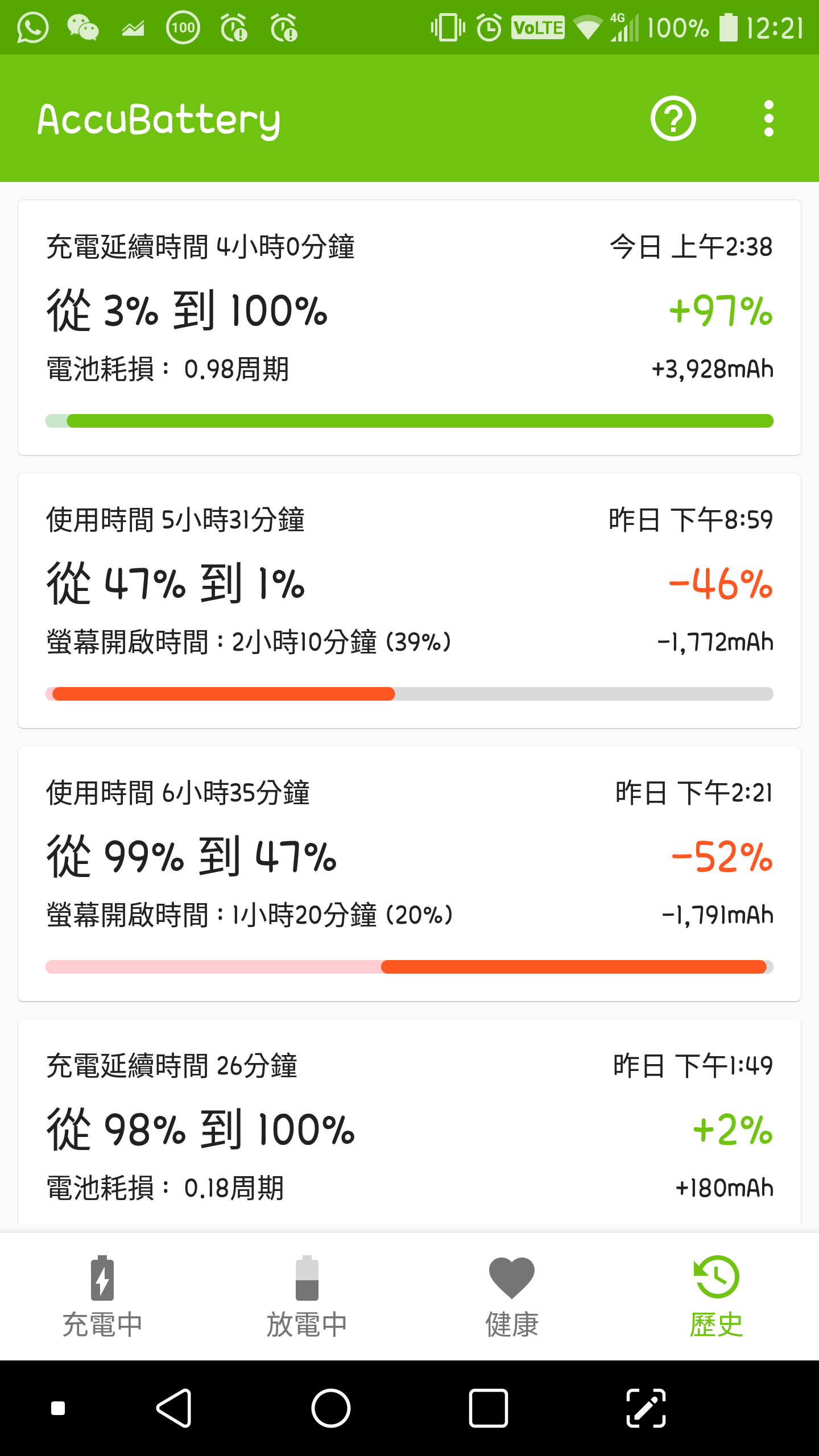Tap the Android home circle button

pyautogui.click(x=330, y=1408)
